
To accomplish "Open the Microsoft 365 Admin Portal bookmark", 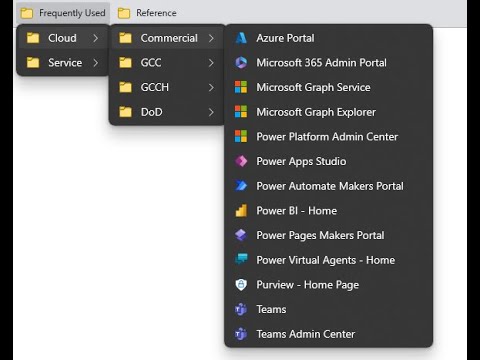I will [329, 63].
